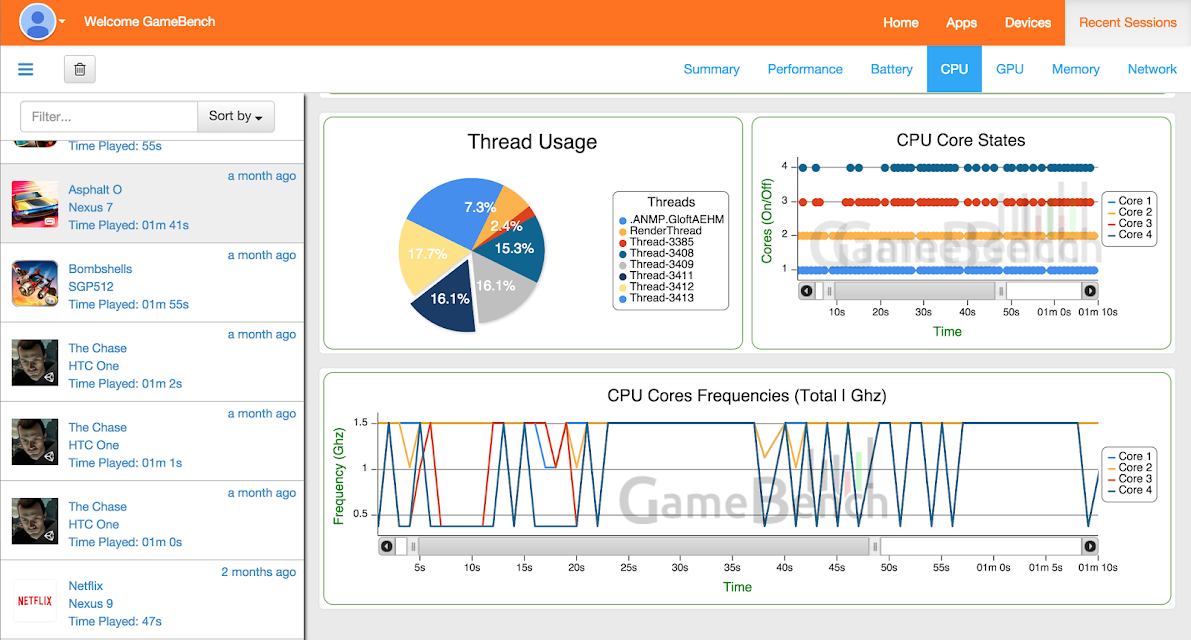Click the Bombshells session title
The width and height of the screenshot is (1191, 640).
(x=100, y=269)
